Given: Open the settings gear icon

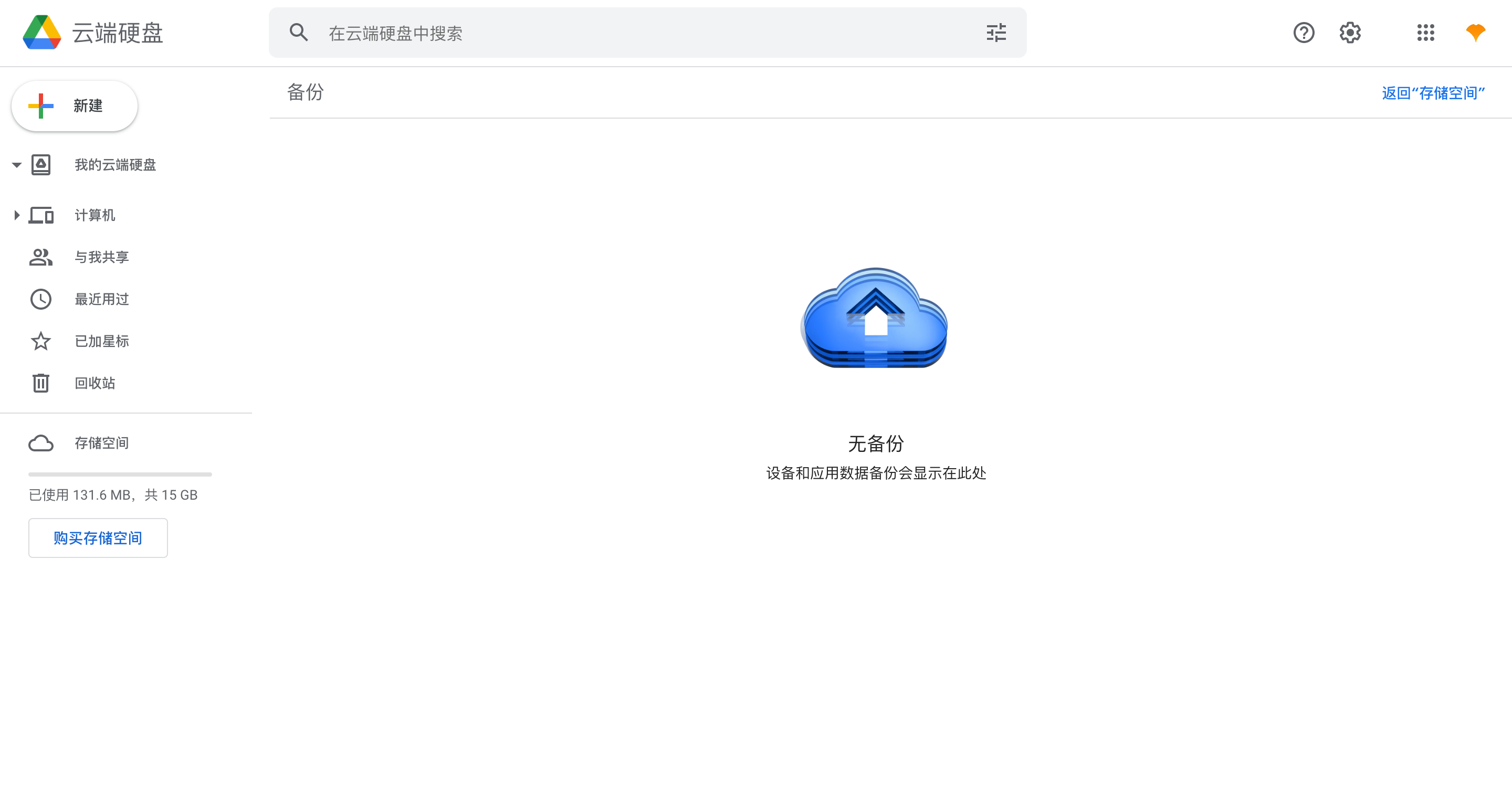Looking at the screenshot, I should 1350,33.
